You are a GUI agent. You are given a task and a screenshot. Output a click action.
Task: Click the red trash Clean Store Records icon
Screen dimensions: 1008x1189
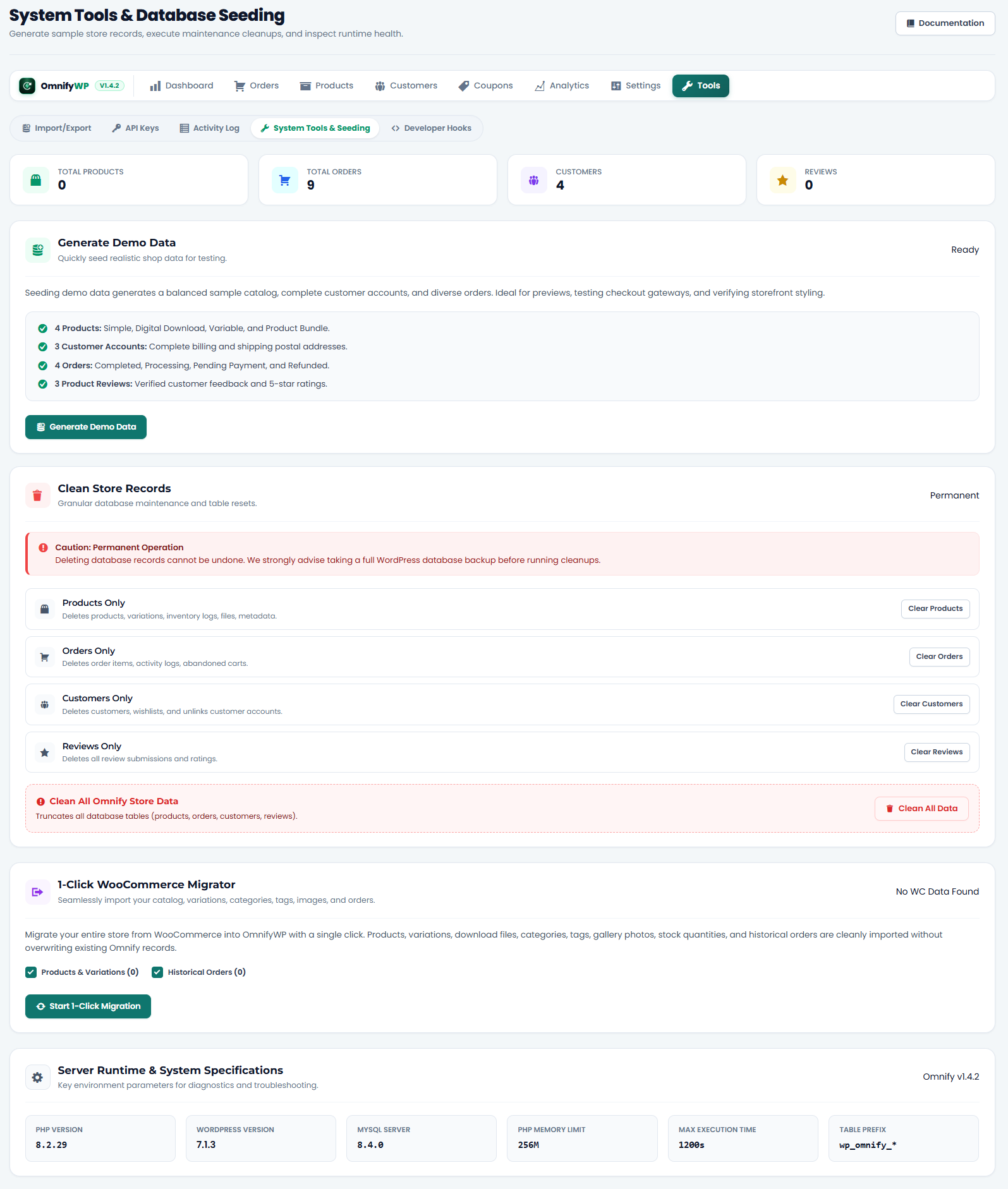click(38, 495)
